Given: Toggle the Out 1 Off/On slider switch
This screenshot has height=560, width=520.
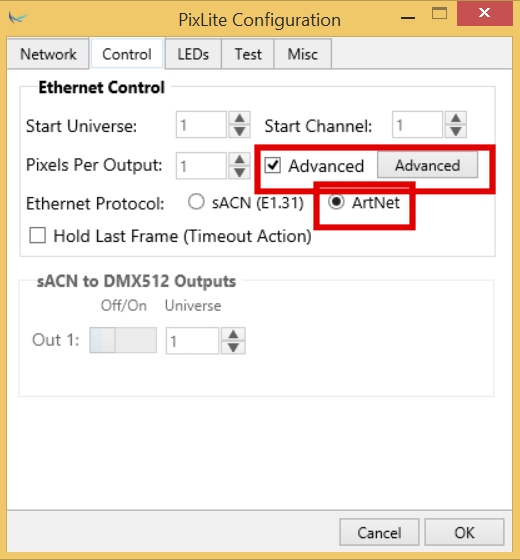Looking at the screenshot, I should coord(123,340).
